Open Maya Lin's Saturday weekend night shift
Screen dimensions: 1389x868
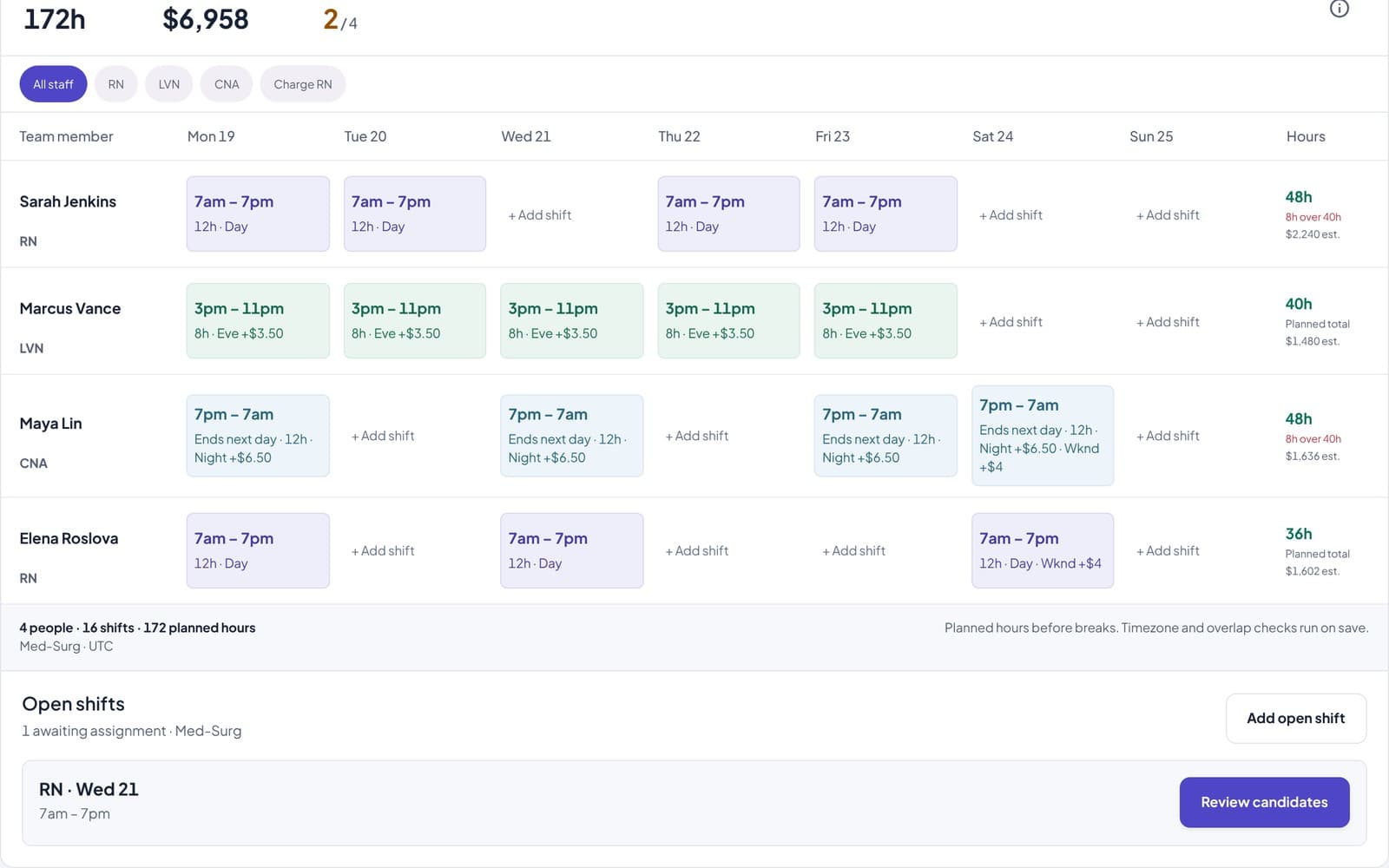click(x=1043, y=436)
